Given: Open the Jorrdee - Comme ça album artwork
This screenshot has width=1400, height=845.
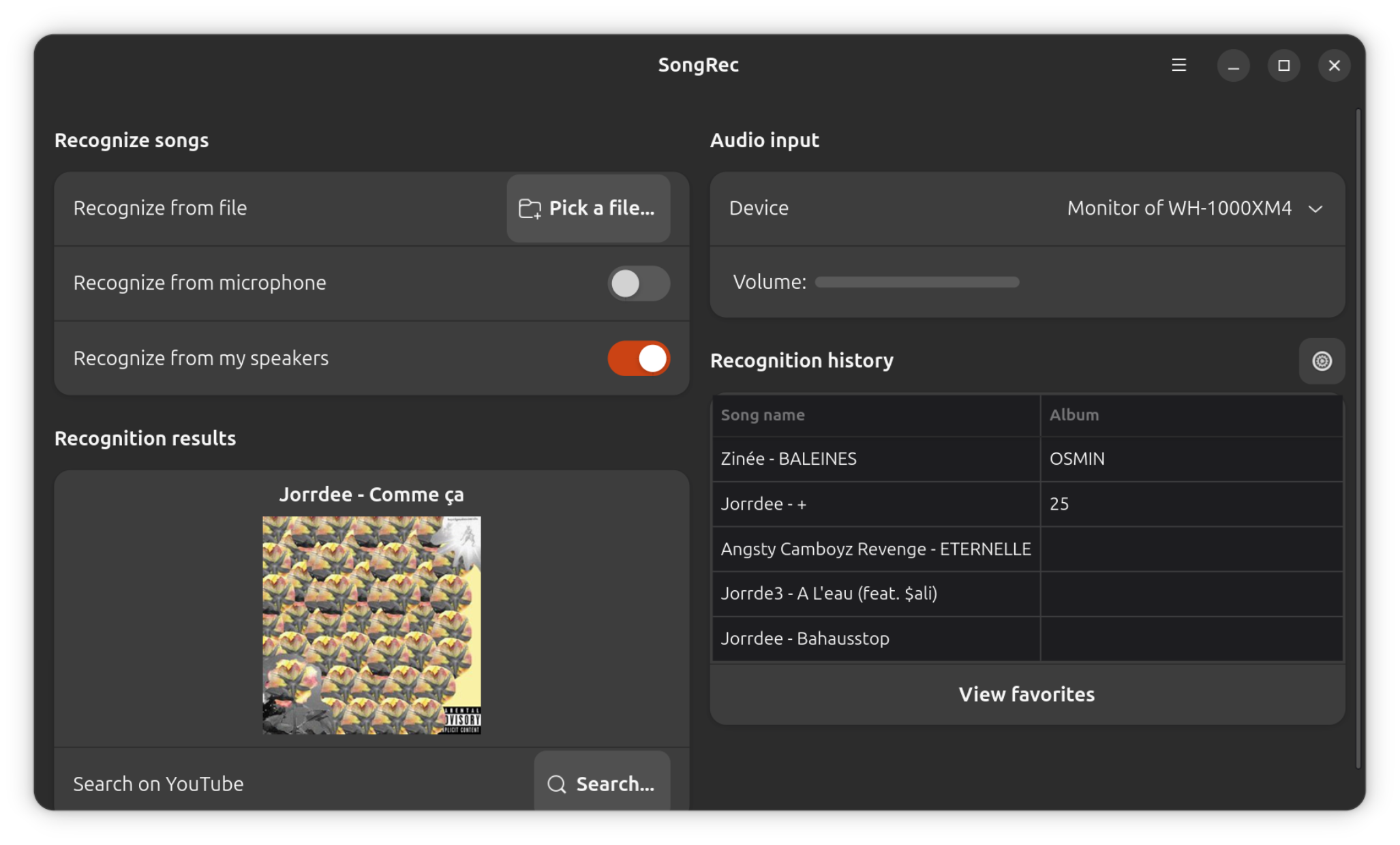Looking at the screenshot, I should [x=371, y=625].
